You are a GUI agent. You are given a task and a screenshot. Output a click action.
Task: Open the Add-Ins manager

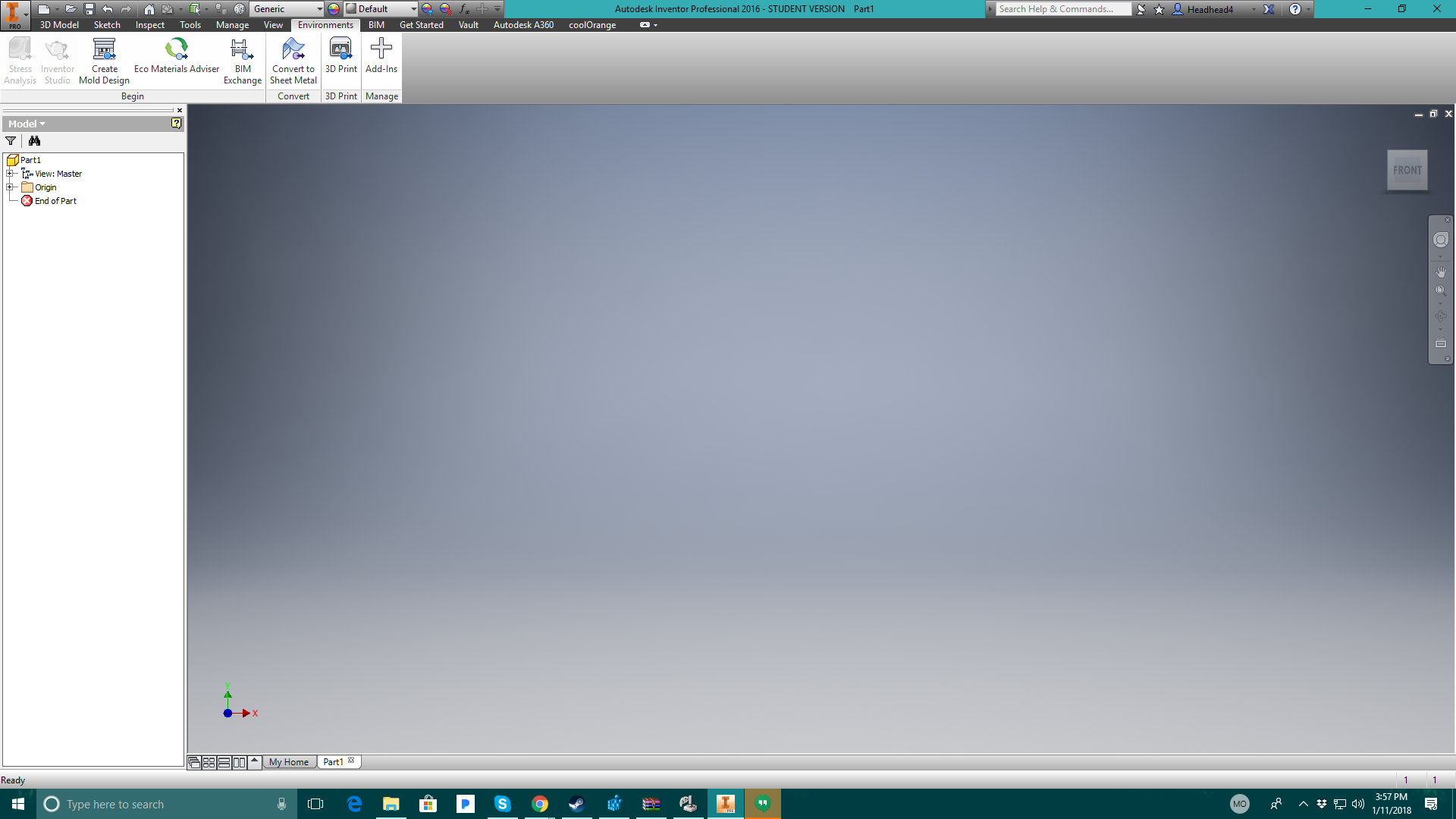[381, 59]
